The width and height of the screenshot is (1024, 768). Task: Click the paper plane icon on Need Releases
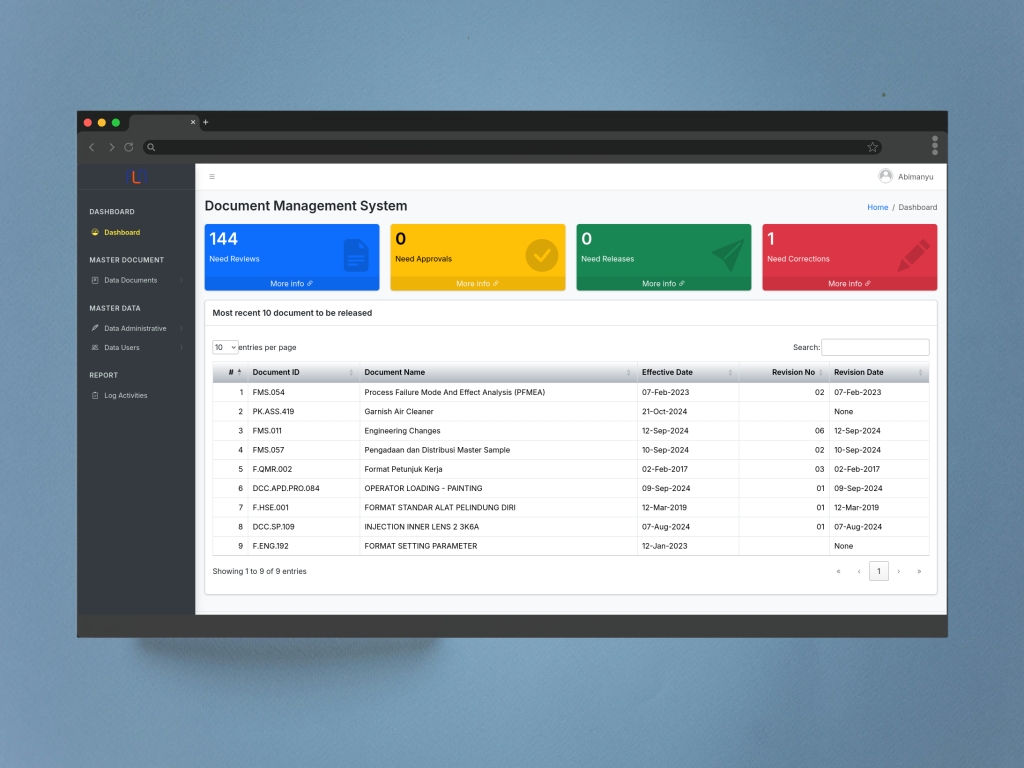tap(728, 255)
